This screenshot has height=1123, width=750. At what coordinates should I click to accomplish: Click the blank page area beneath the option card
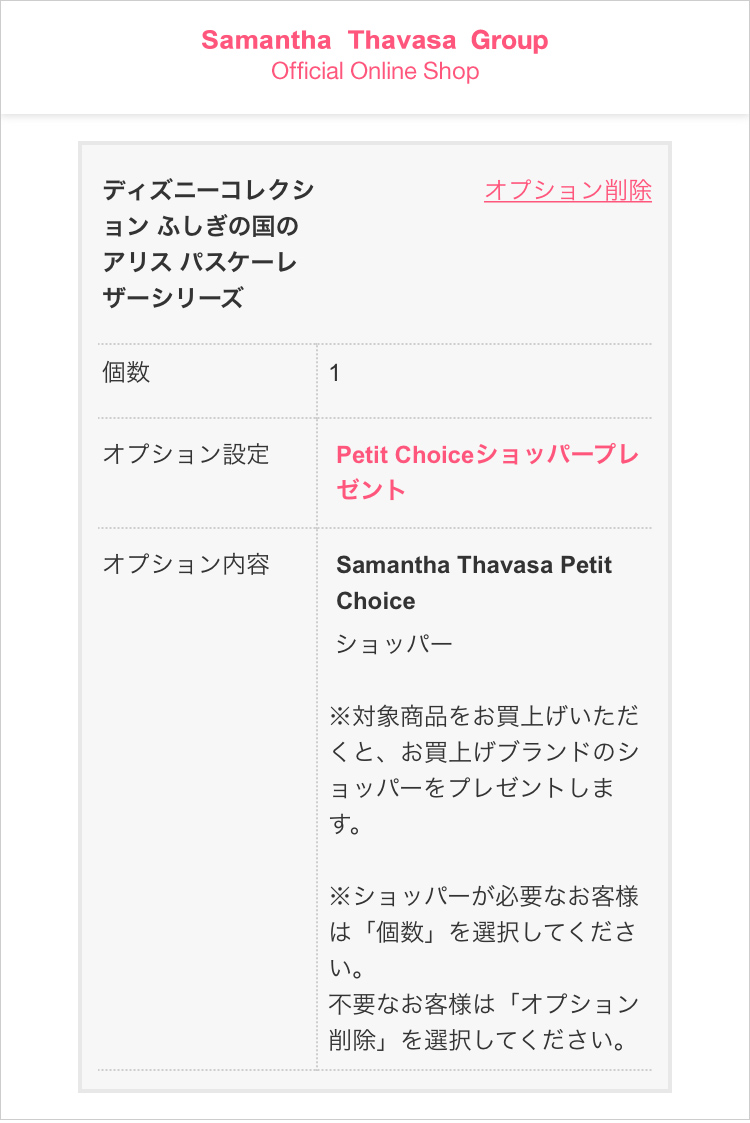375,1107
